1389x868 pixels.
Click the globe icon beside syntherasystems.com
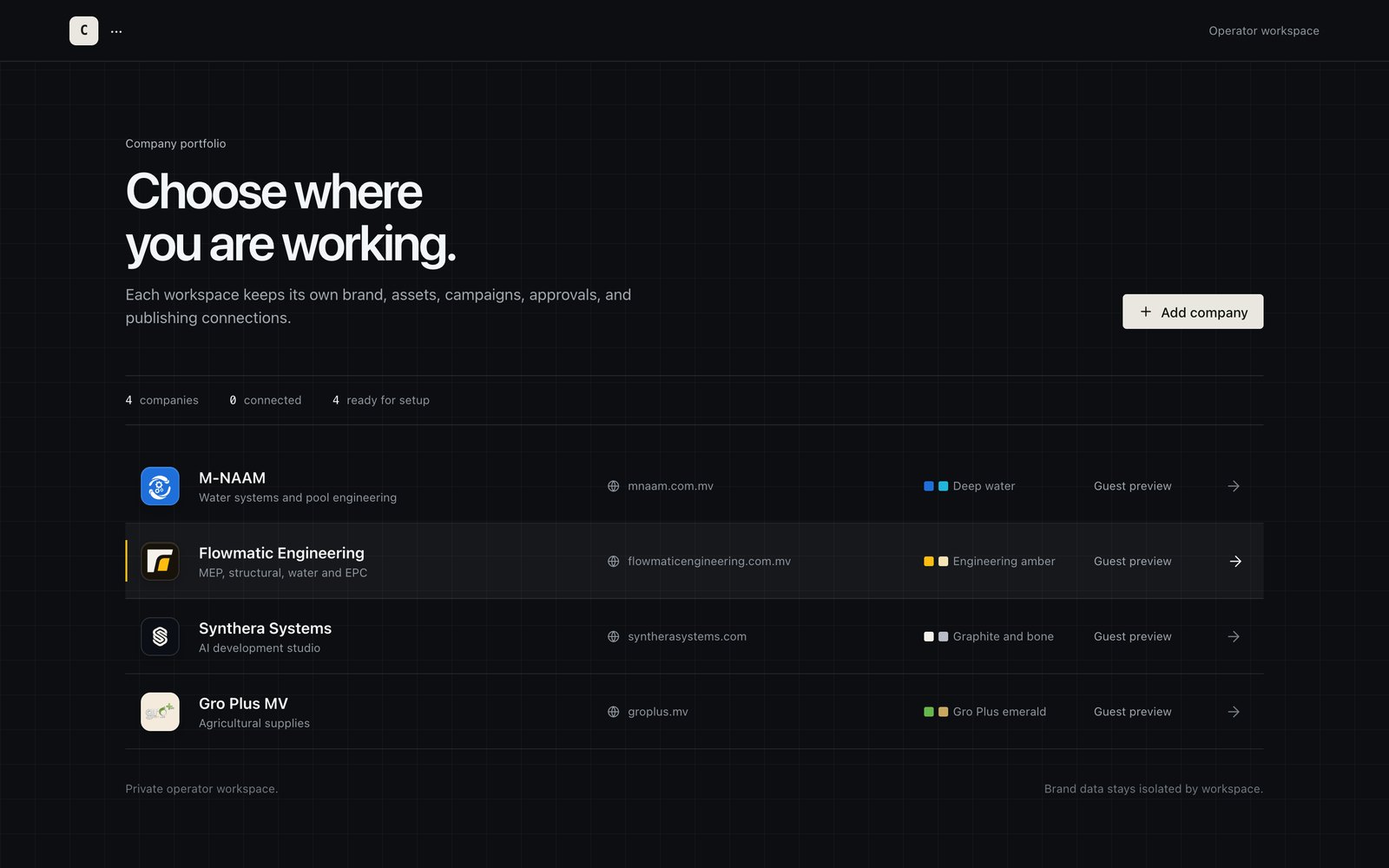click(x=613, y=636)
